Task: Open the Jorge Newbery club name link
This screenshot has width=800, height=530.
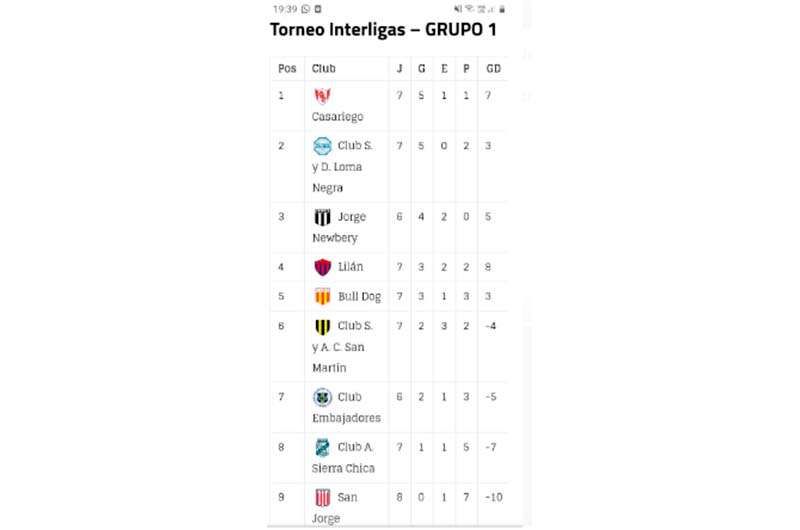Action: (x=339, y=228)
